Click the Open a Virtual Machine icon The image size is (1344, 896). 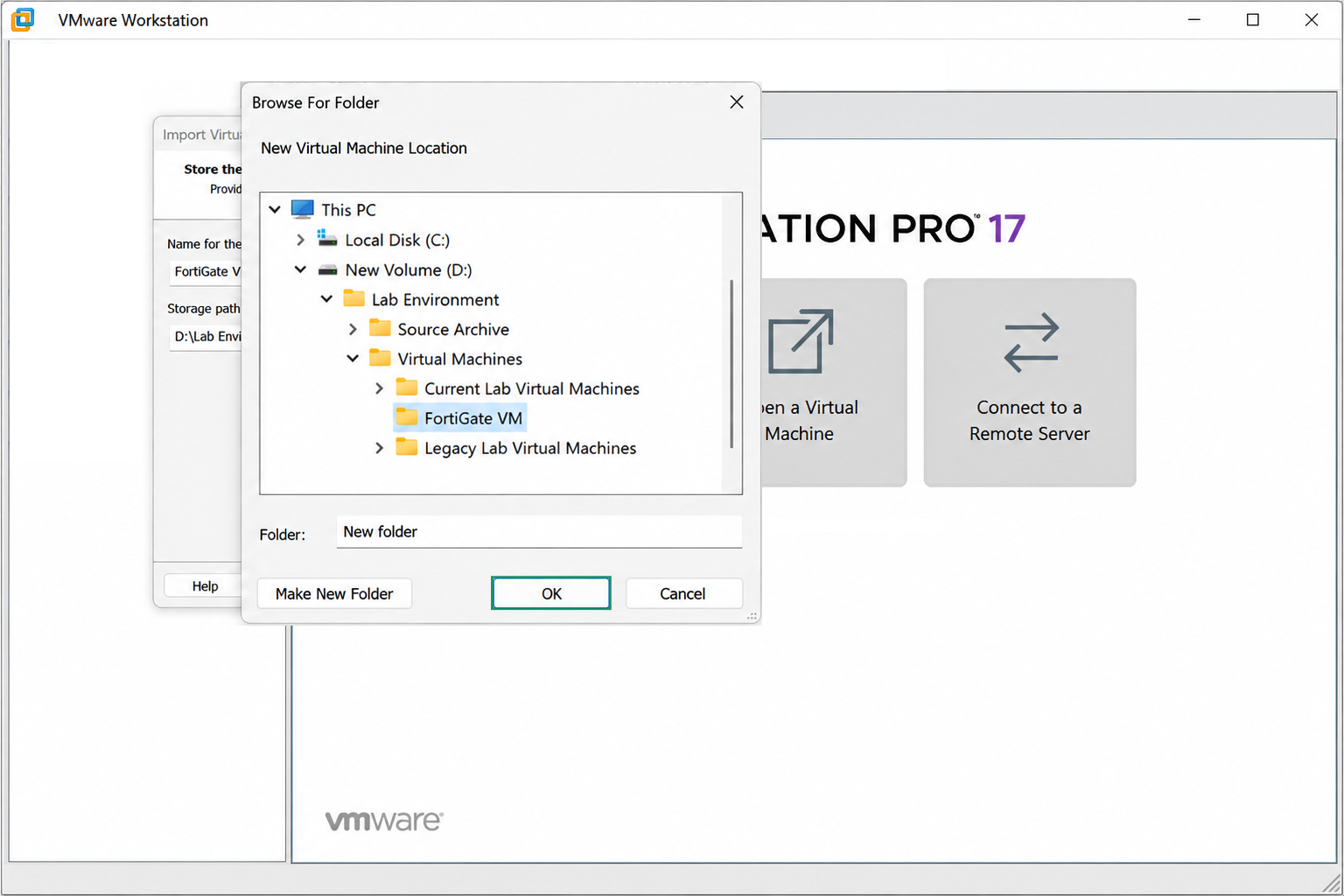[x=801, y=341]
